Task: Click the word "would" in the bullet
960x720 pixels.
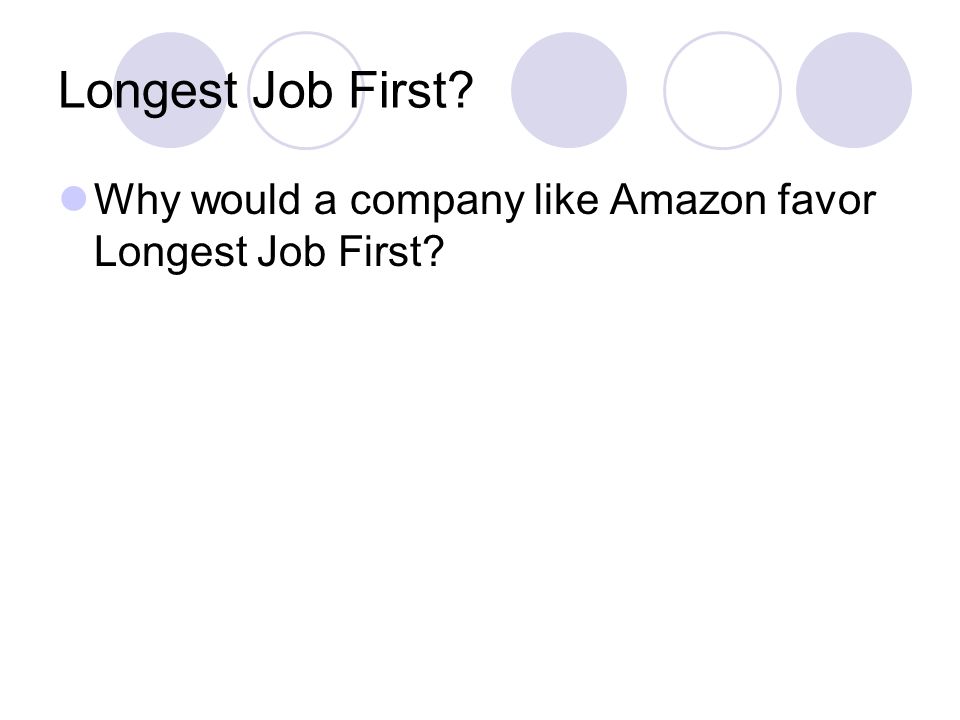Action: pyautogui.click(x=246, y=200)
